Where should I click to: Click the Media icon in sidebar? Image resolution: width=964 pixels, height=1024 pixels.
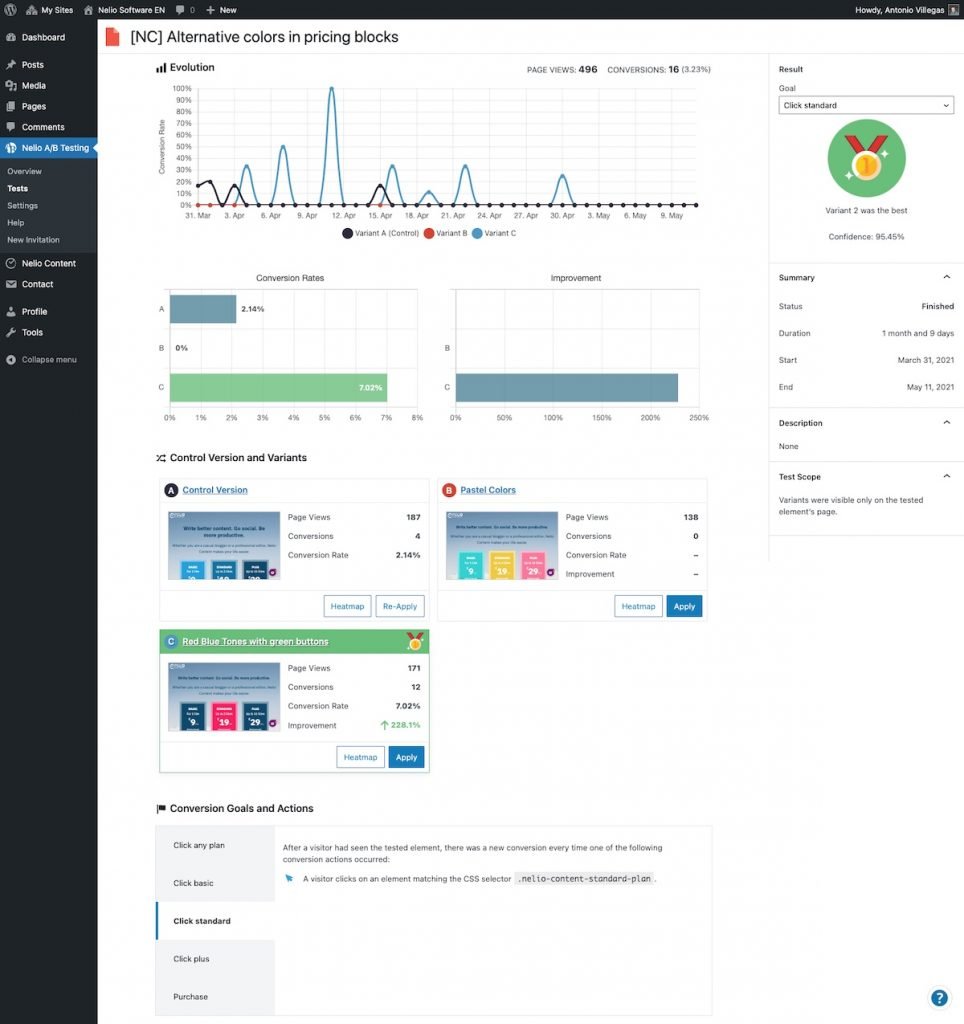(11, 86)
